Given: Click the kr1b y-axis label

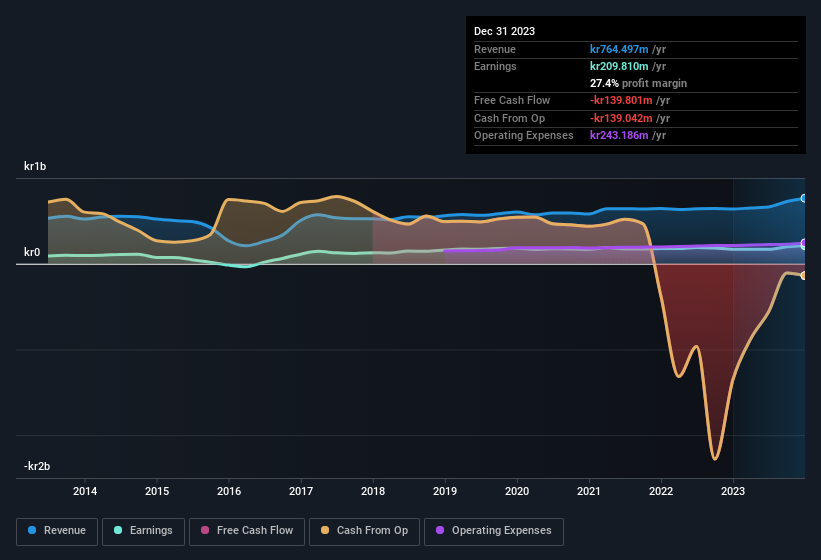Looking at the screenshot, I should (37, 166).
